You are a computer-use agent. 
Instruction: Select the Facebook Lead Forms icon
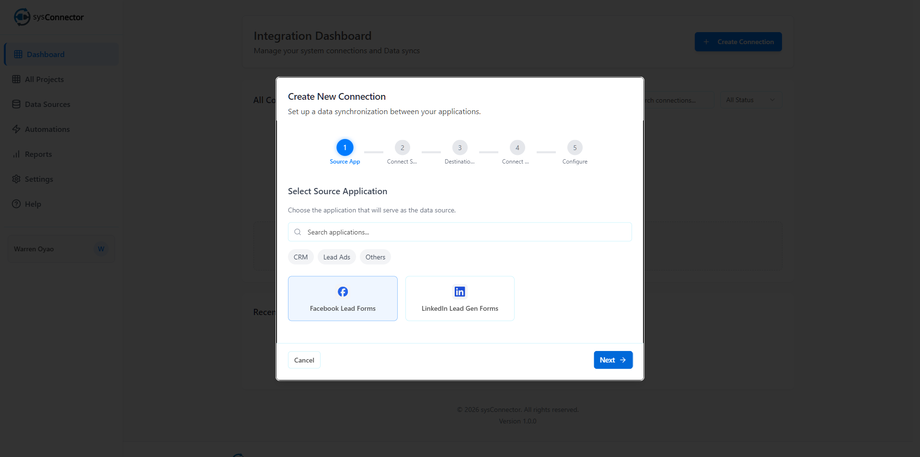click(343, 292)
